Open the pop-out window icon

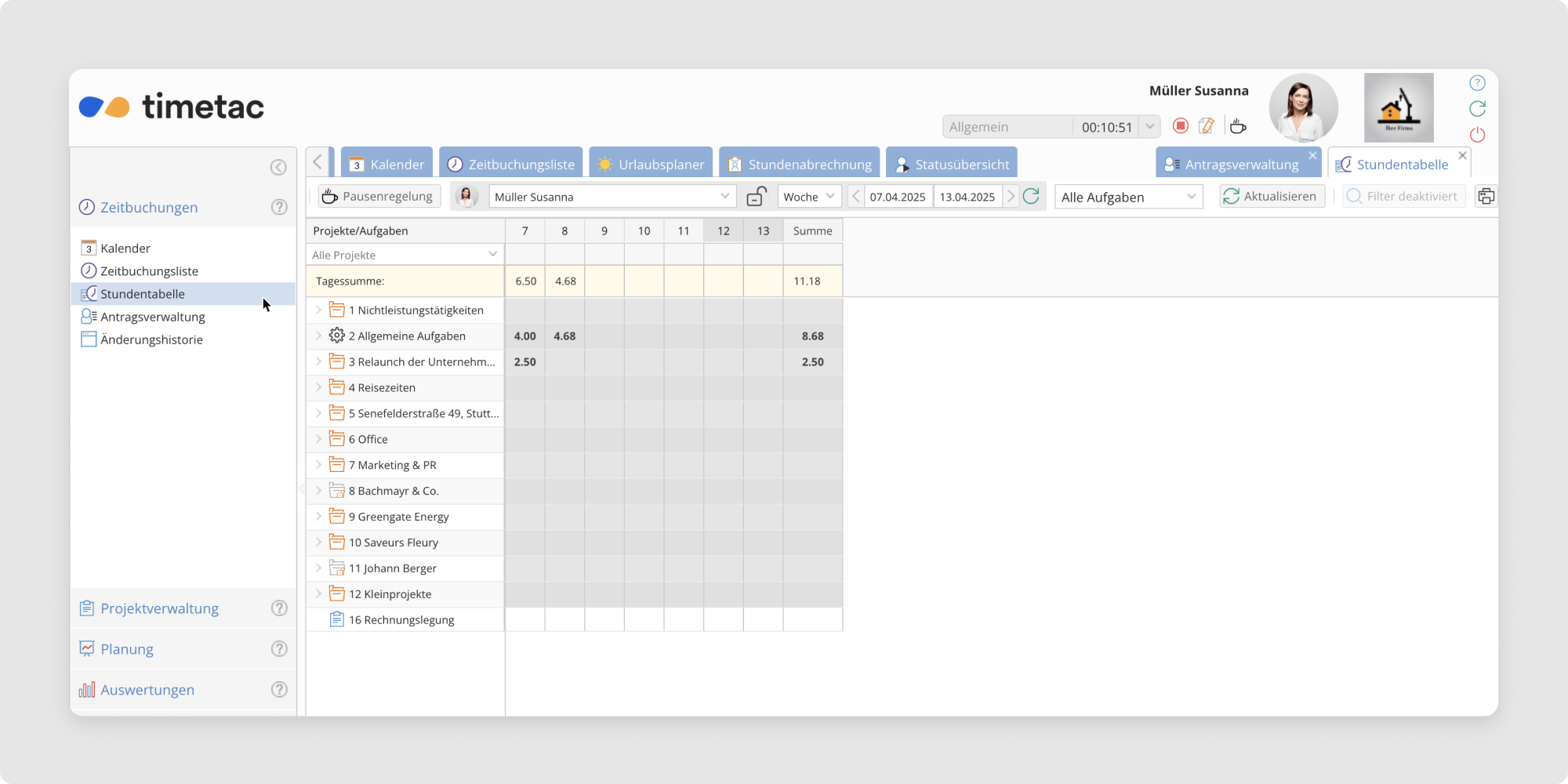1485,197
